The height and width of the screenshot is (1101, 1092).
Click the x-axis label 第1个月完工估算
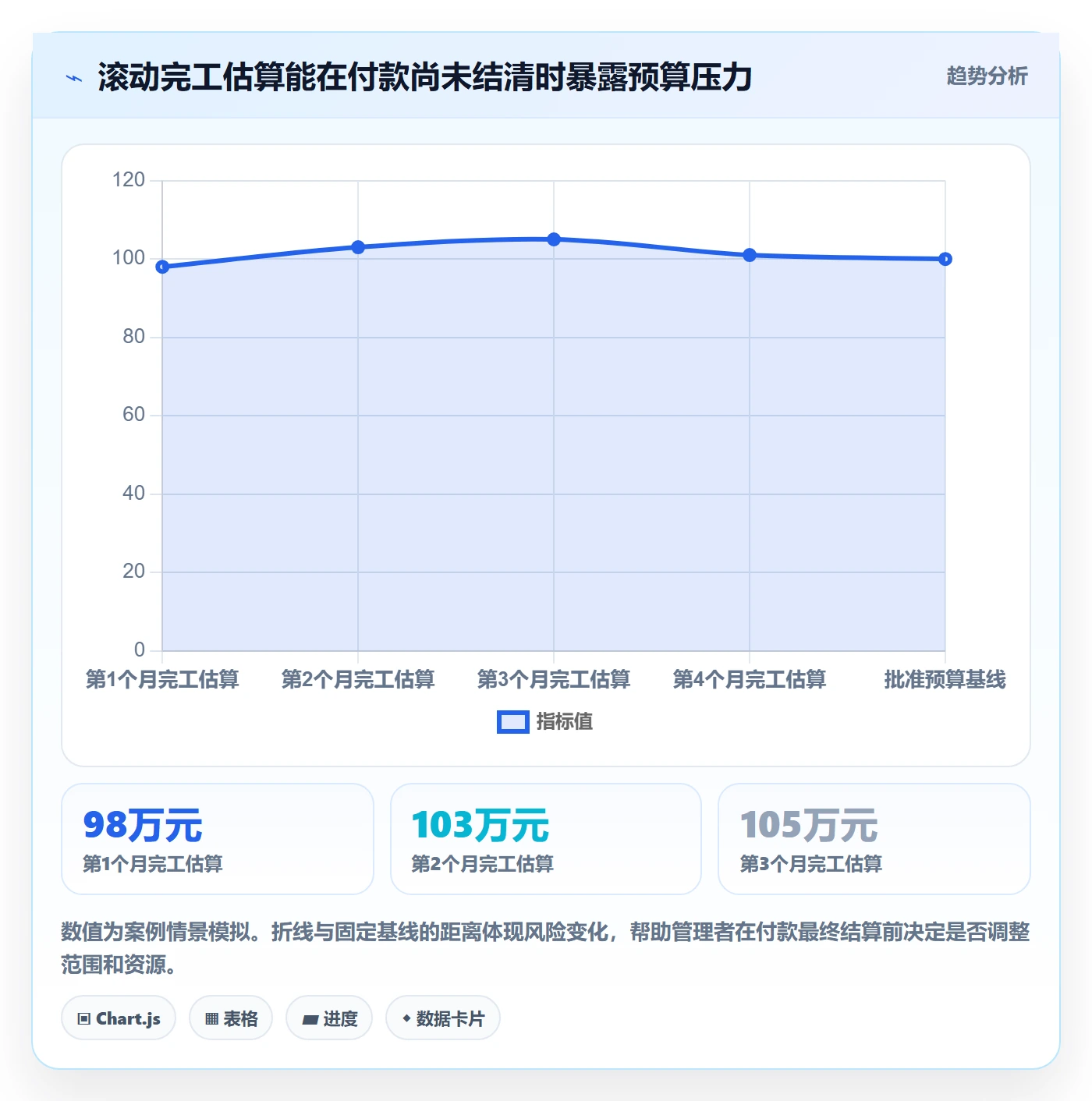pyautogui.click(x=162, y=679)
